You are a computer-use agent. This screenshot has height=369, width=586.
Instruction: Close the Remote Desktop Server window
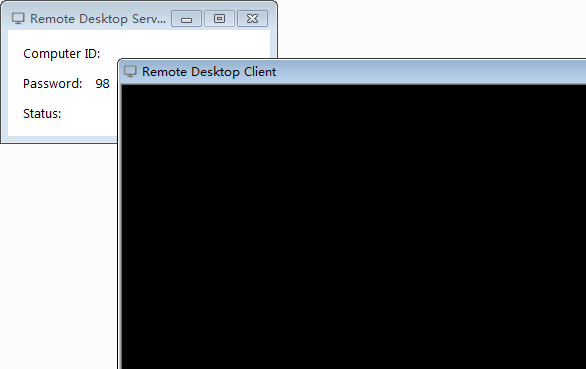(252, 19)
